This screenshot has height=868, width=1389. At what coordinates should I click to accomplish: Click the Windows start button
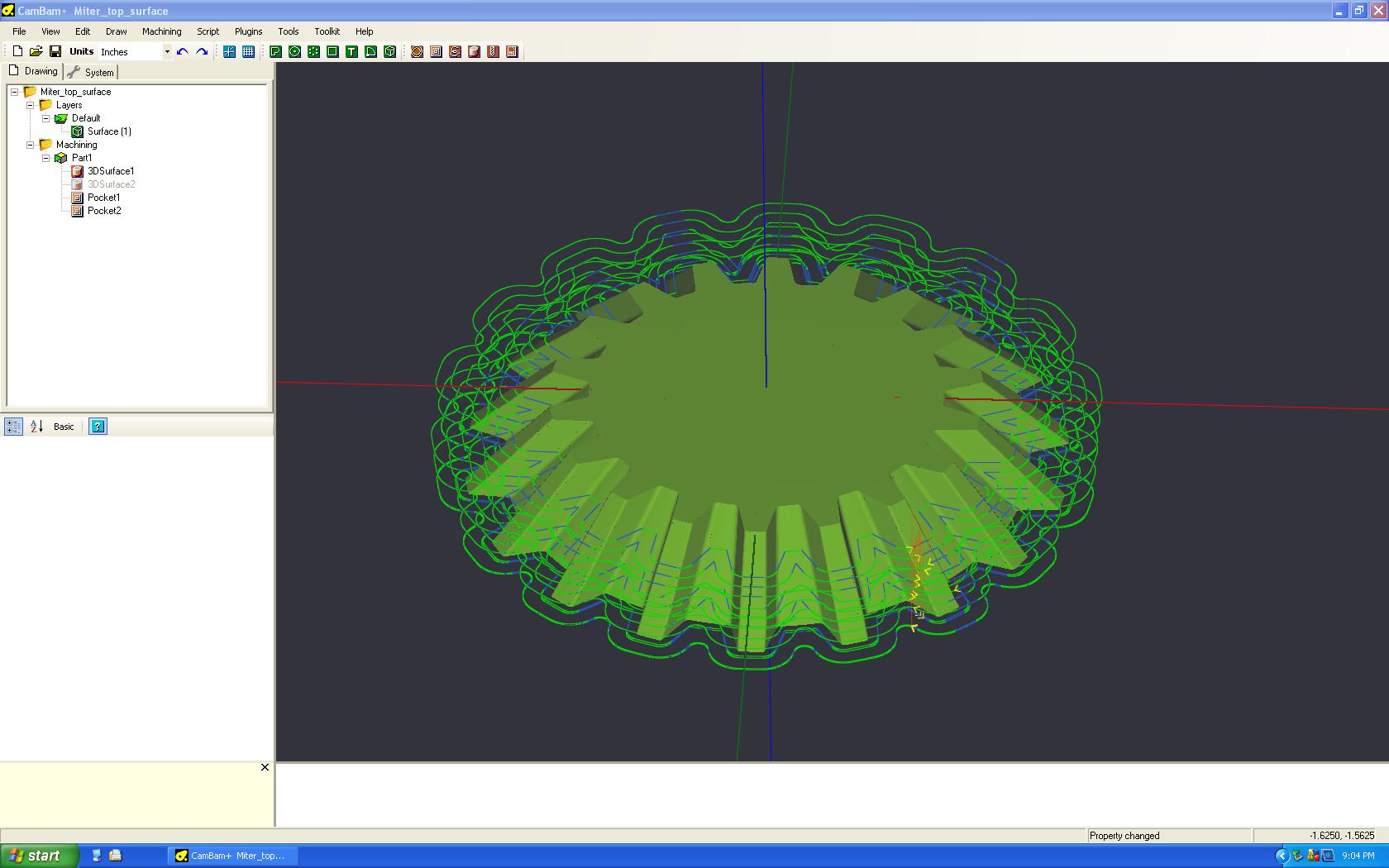(x=40, y=856)
